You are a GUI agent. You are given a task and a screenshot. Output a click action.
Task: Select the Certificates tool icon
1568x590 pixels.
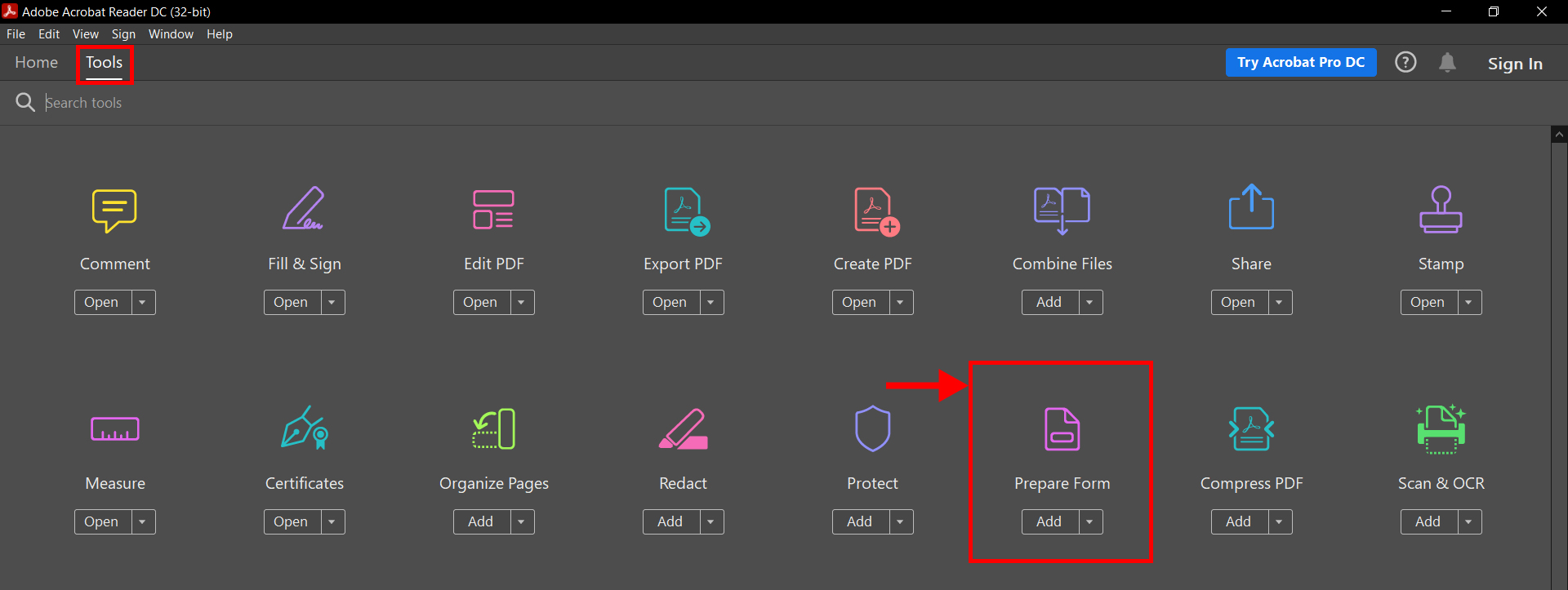(305, 428)
